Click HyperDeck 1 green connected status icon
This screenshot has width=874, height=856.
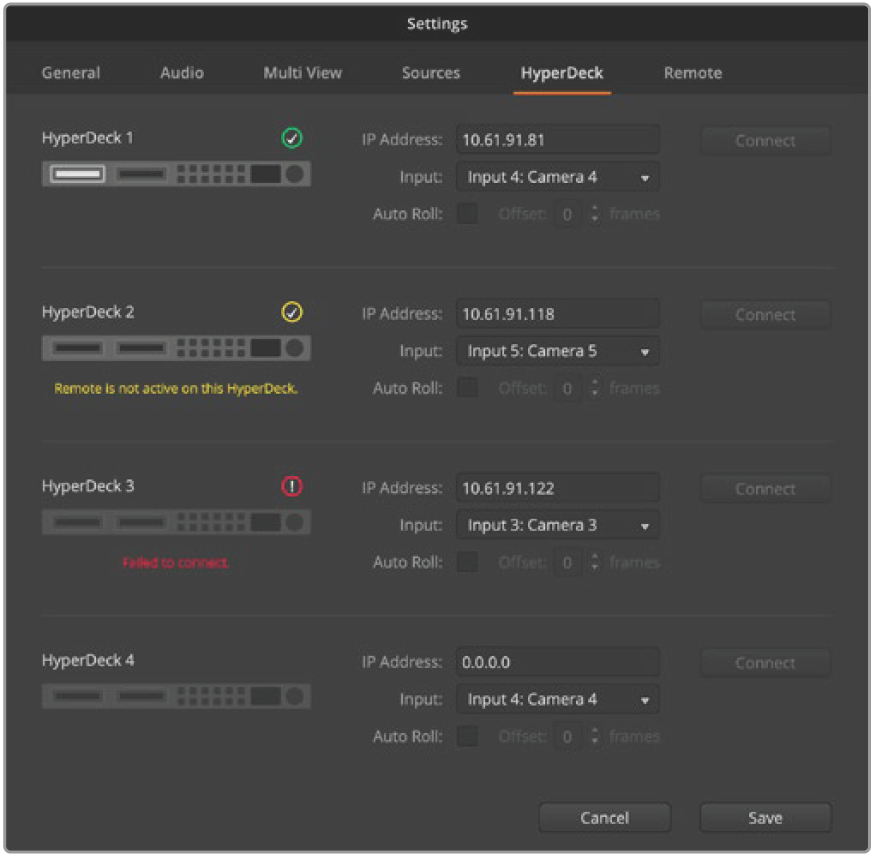coord(292,139)
